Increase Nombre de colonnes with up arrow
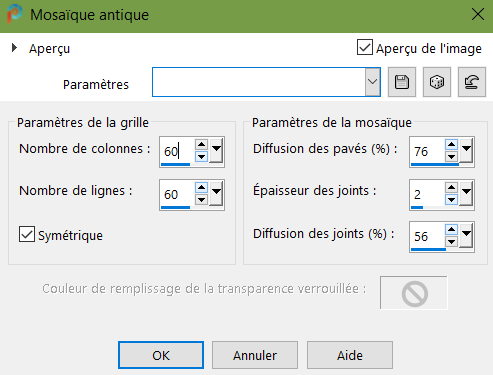The image size is (493, 375). click(x=201, y=145)
